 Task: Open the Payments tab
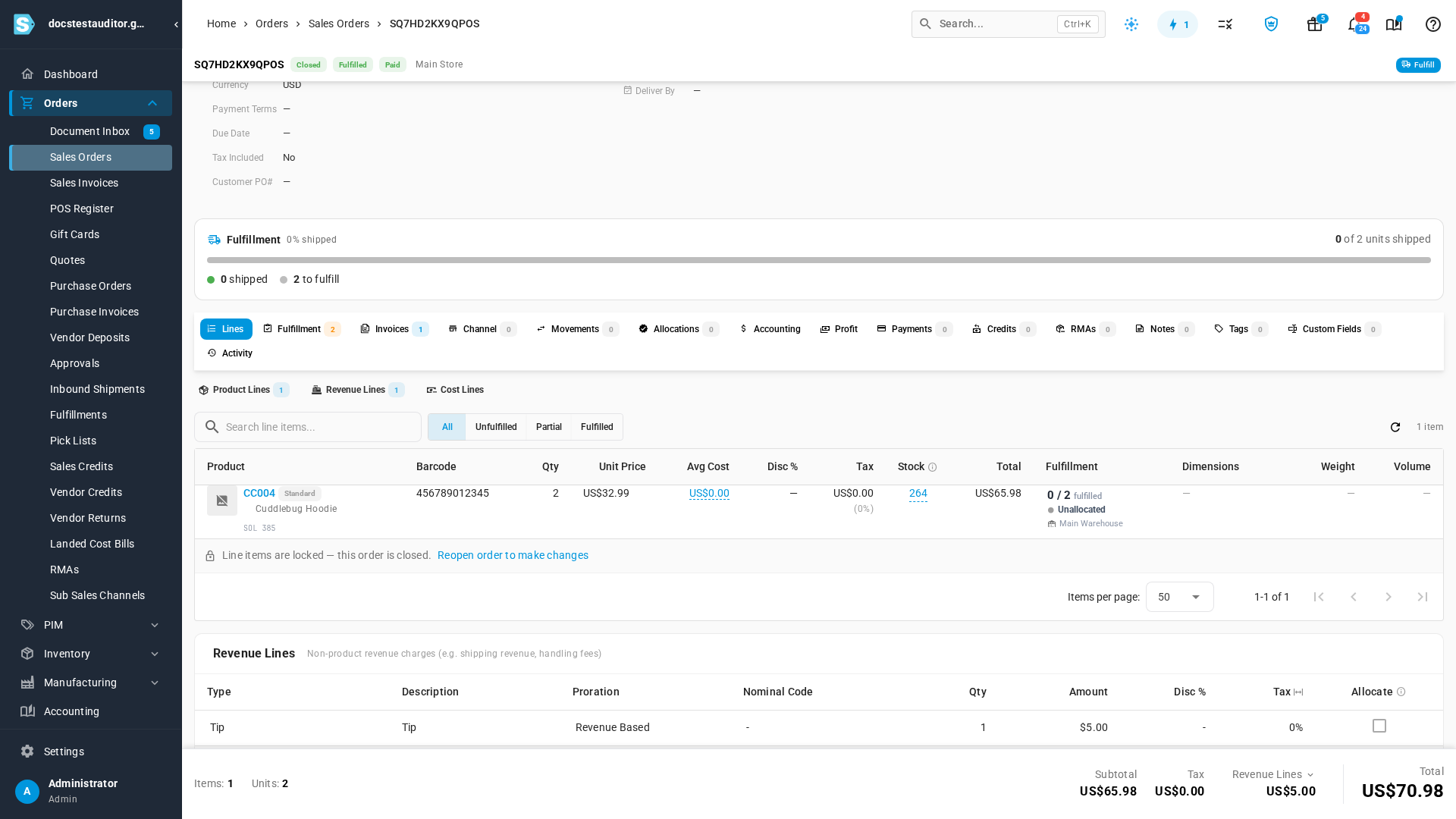click(915, 329)
